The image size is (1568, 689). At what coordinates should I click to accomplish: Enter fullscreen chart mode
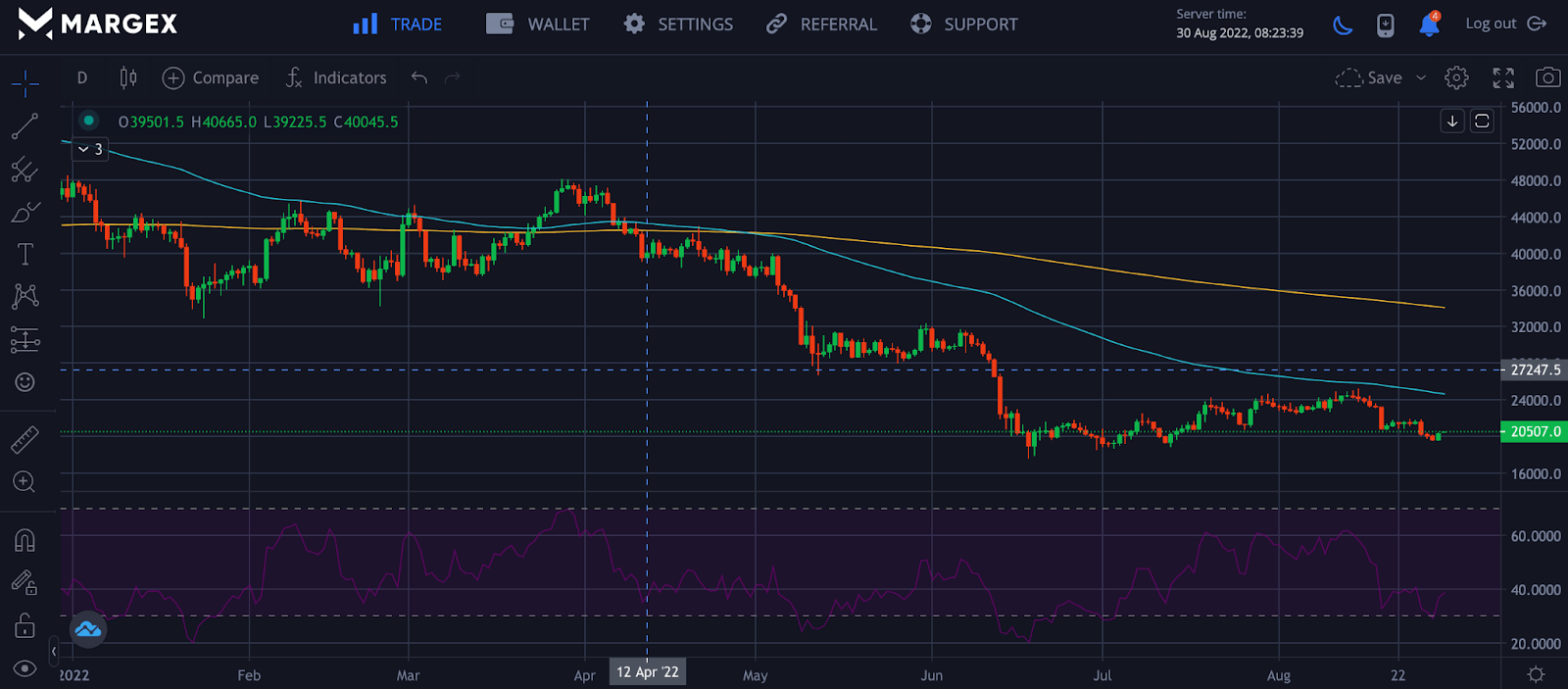[1502, 77]
